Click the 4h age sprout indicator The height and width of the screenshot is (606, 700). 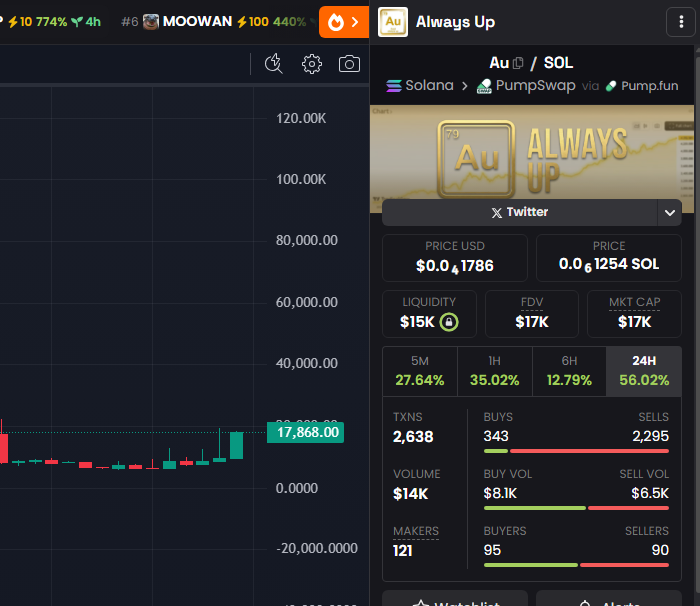pos(86,21)
